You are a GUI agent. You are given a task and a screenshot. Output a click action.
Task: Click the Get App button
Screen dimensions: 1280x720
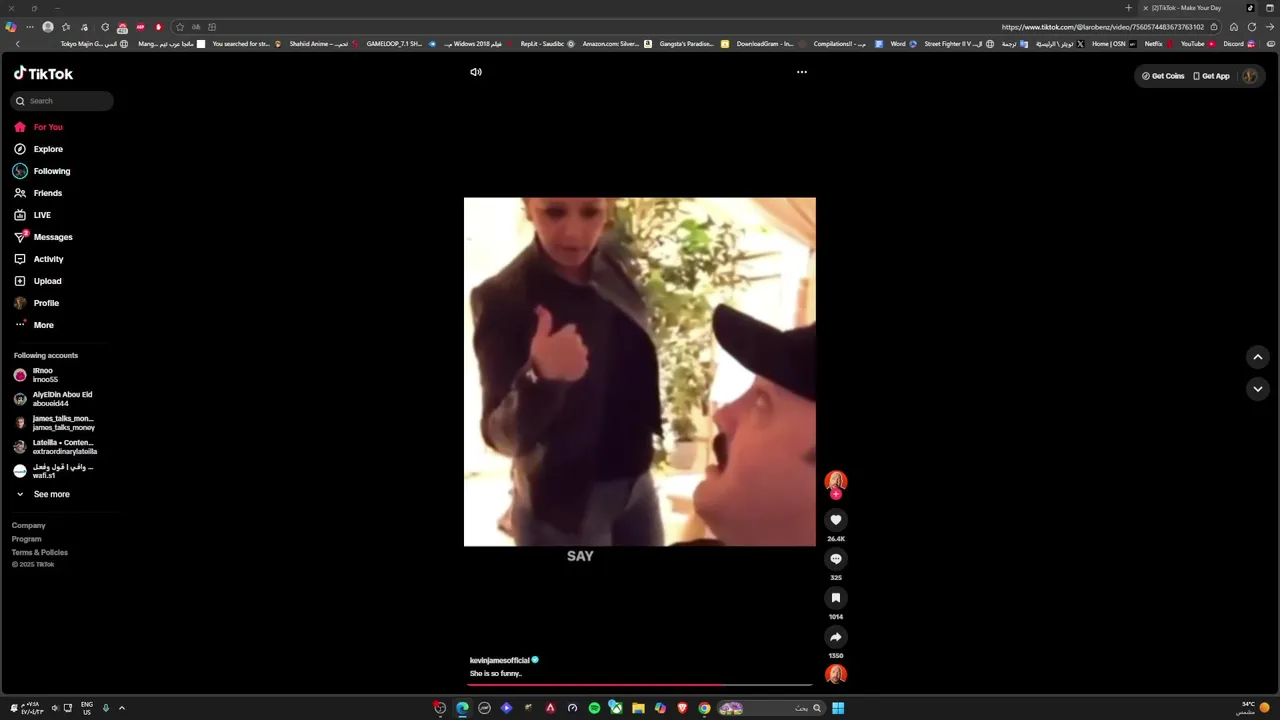(1211, 76)
